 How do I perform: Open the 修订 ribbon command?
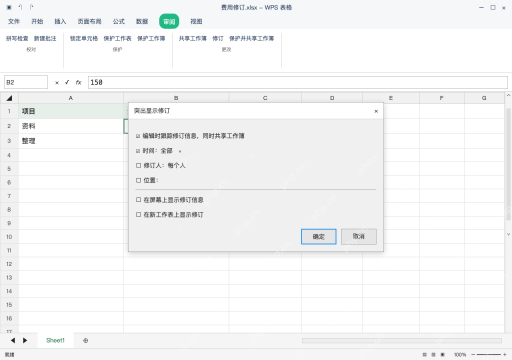[x=218, y=39]
